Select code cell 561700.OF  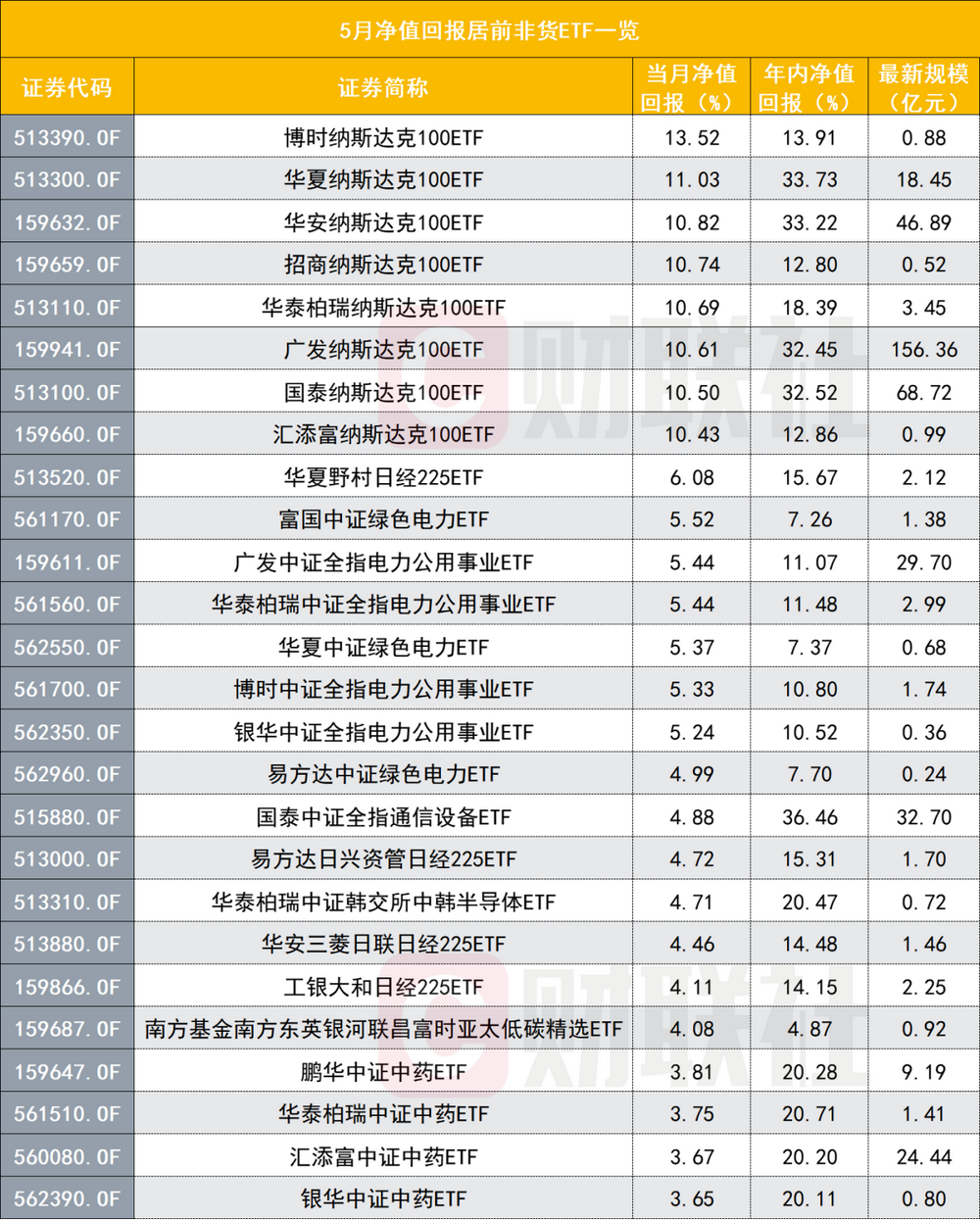pos(67,690)
